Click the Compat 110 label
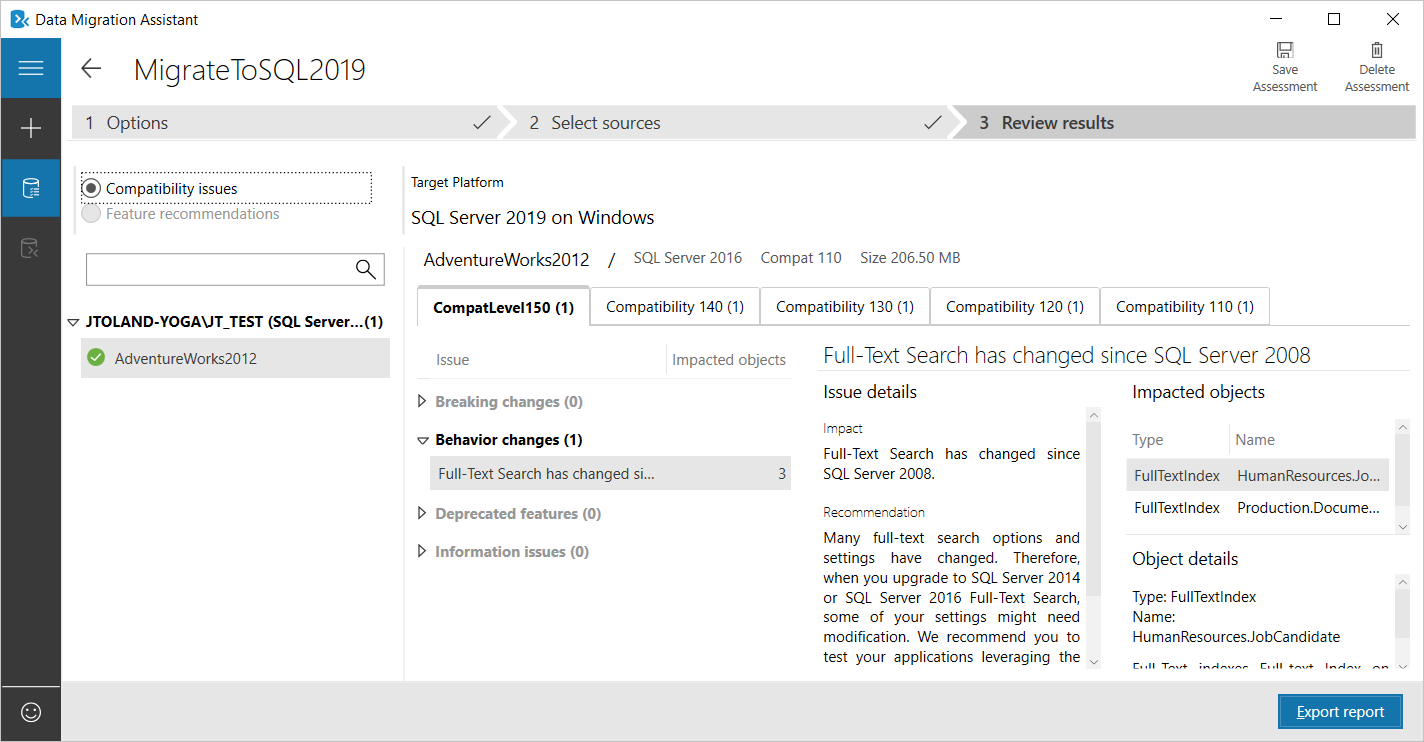This screenshot has height=742, width=1424. (801, 258)
